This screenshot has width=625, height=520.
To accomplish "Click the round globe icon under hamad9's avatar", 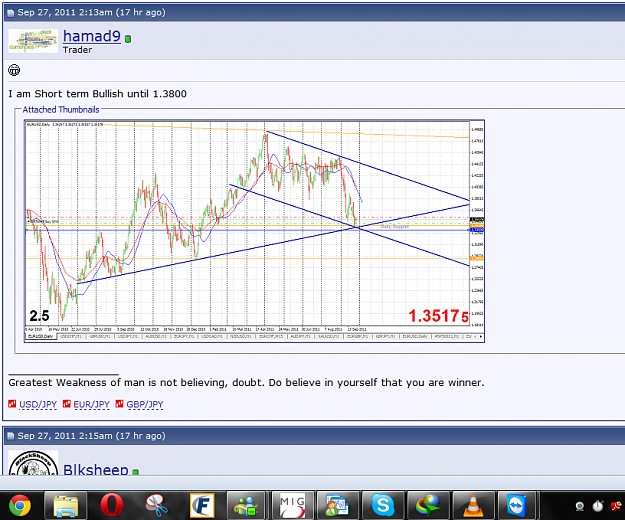I will pyautogui.click(x=14, y=70).
